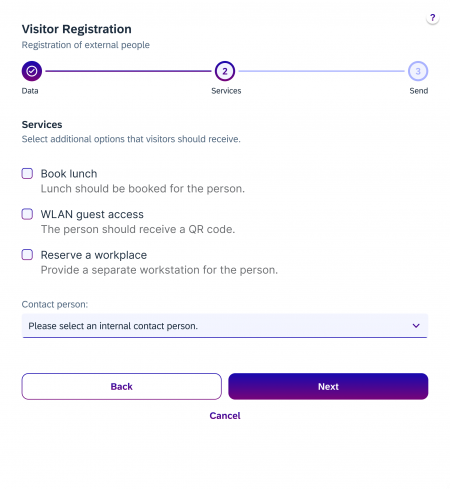Viewport: 450px width, 489px height.
Task: Open the internal contact person dropdown
Action: tap(225, 326)
